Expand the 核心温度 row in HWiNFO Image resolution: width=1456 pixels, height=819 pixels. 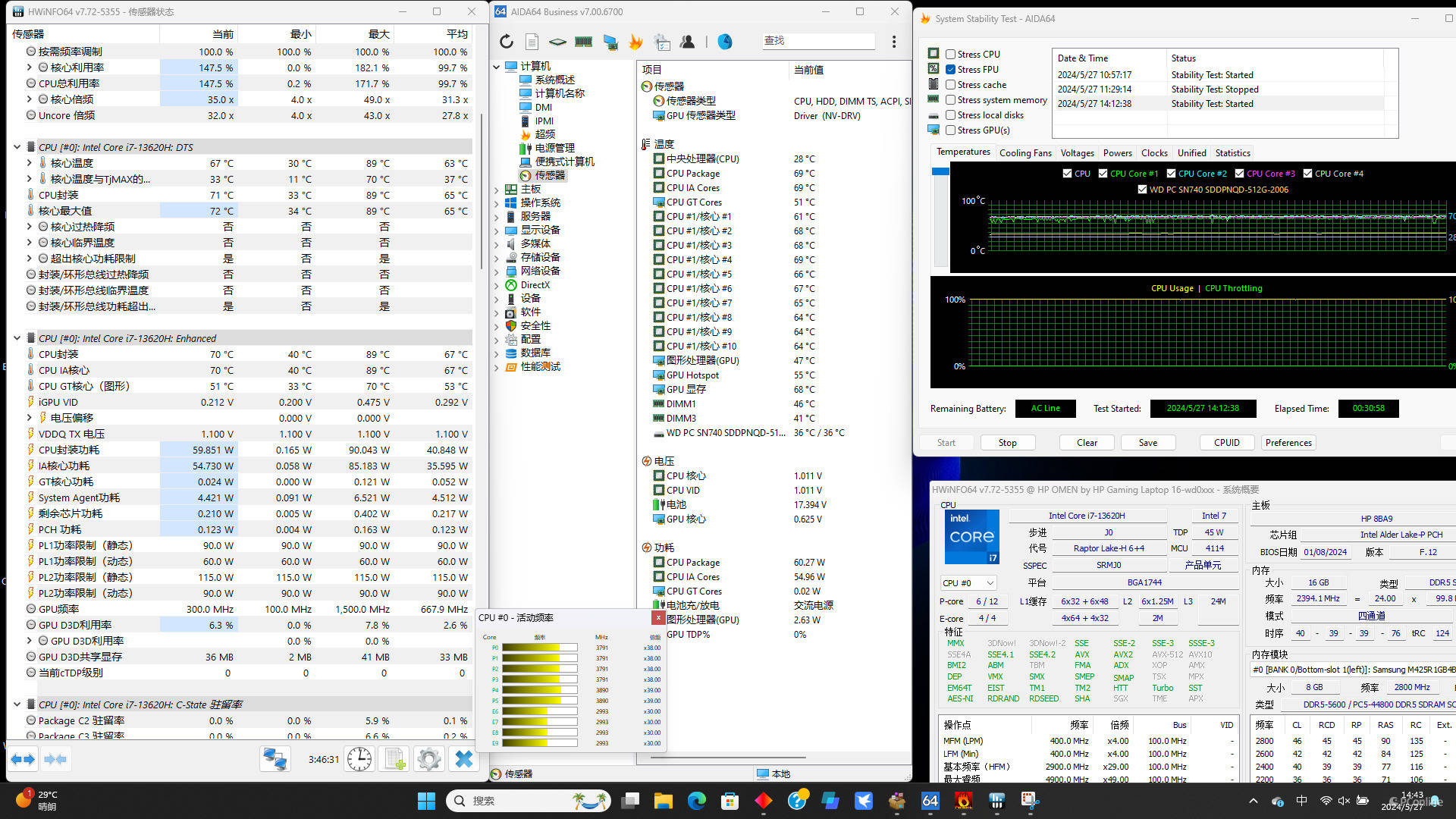click(30, 163)
